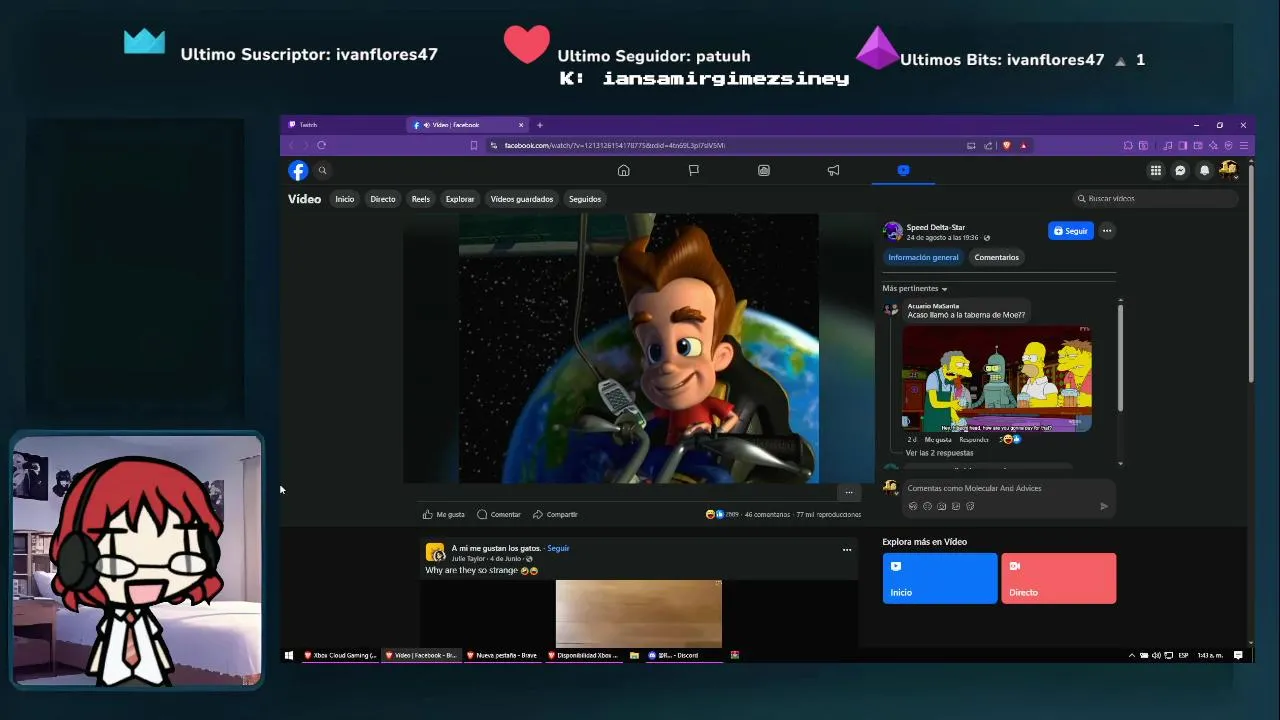
Task: Open the Pages flag icon
Action: tap(693, 170)
